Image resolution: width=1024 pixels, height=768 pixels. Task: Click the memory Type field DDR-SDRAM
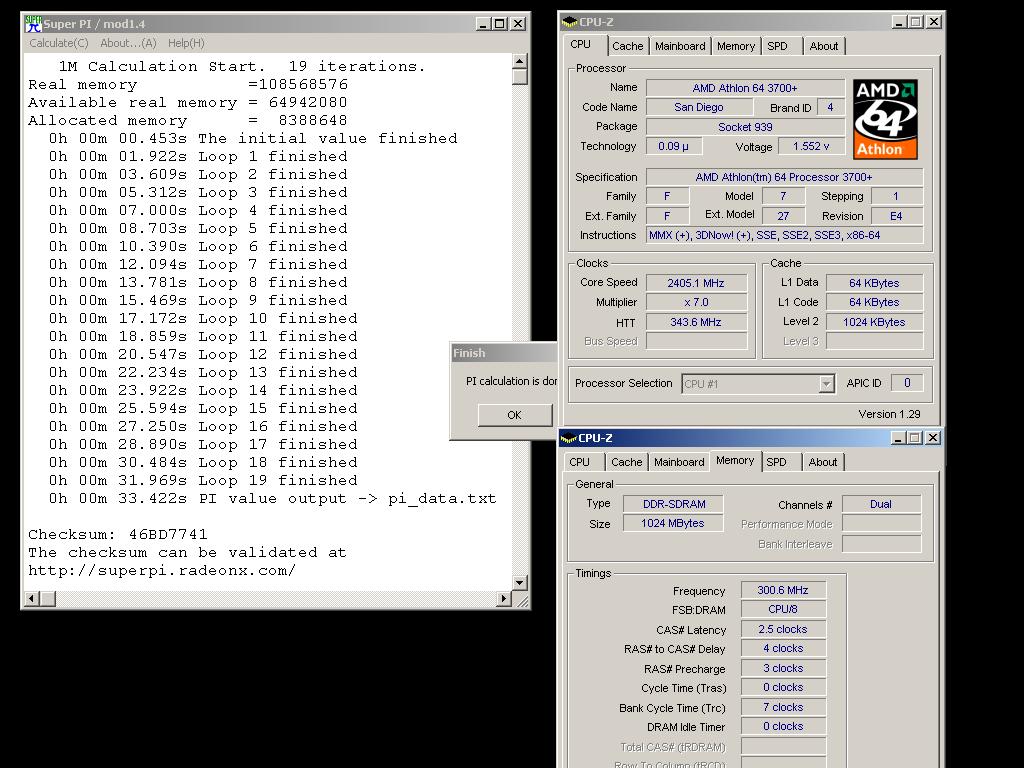[x=674, y=504]
